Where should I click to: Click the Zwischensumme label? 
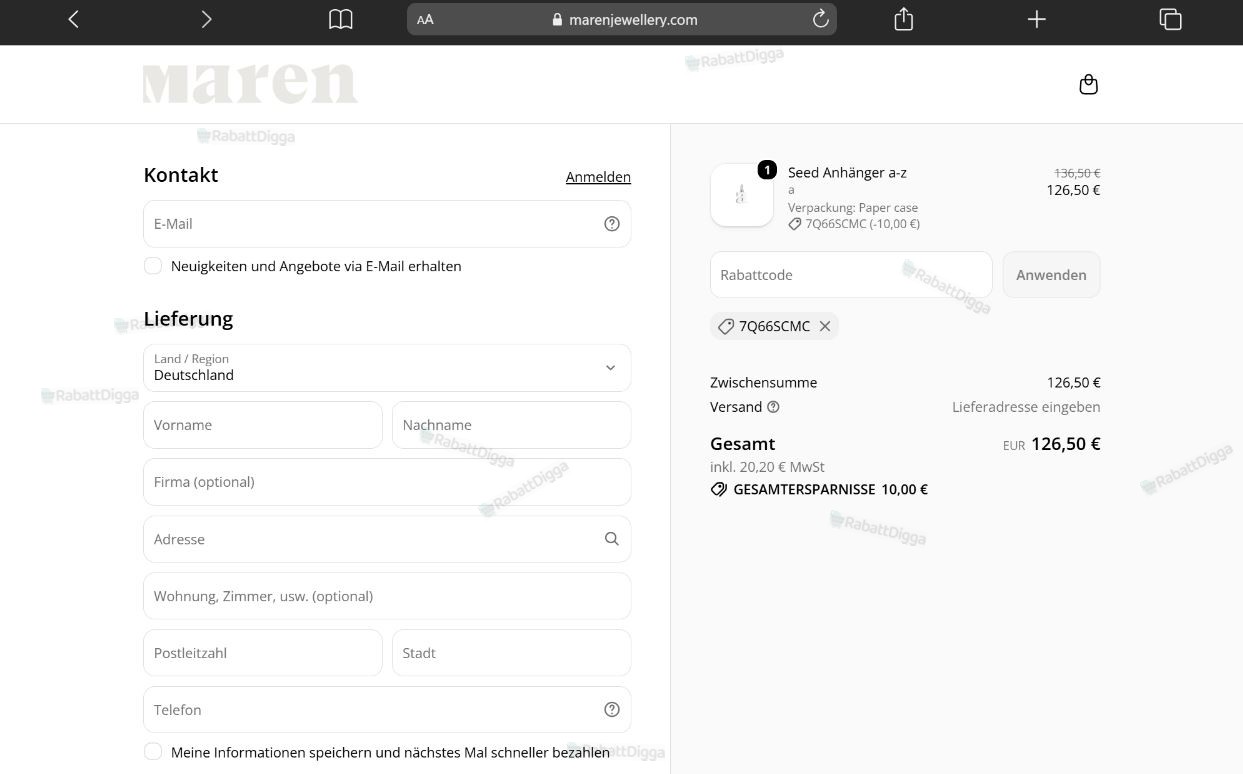click(x=763, y=383)
